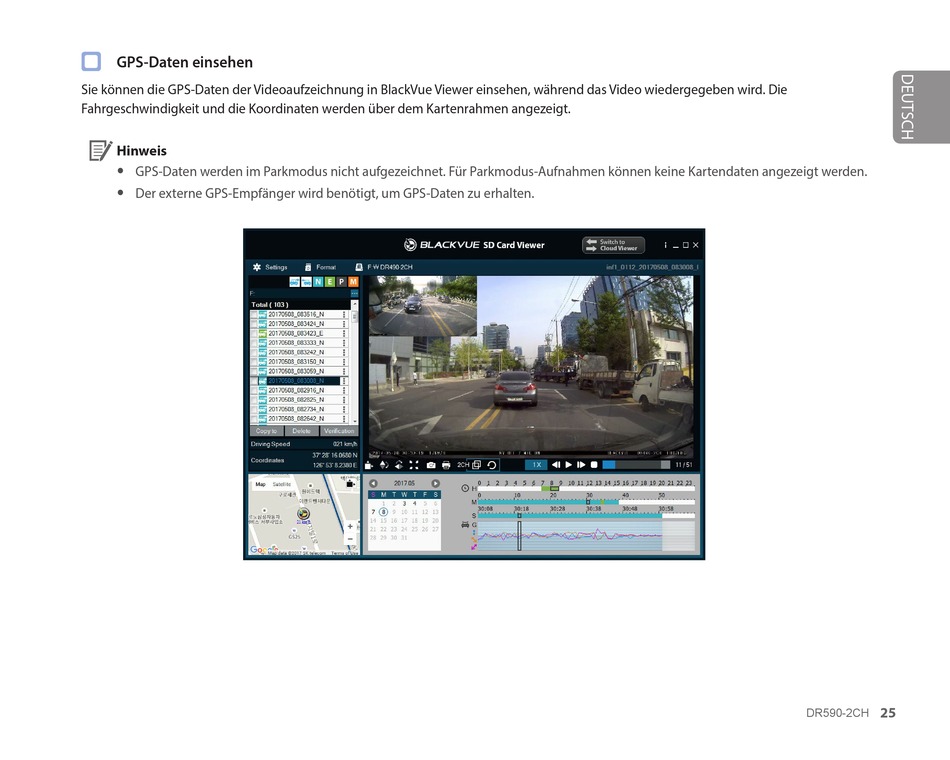The image size is (950, 760).
Task: Select file 20170508_082916_N
Action: (296, 390)
